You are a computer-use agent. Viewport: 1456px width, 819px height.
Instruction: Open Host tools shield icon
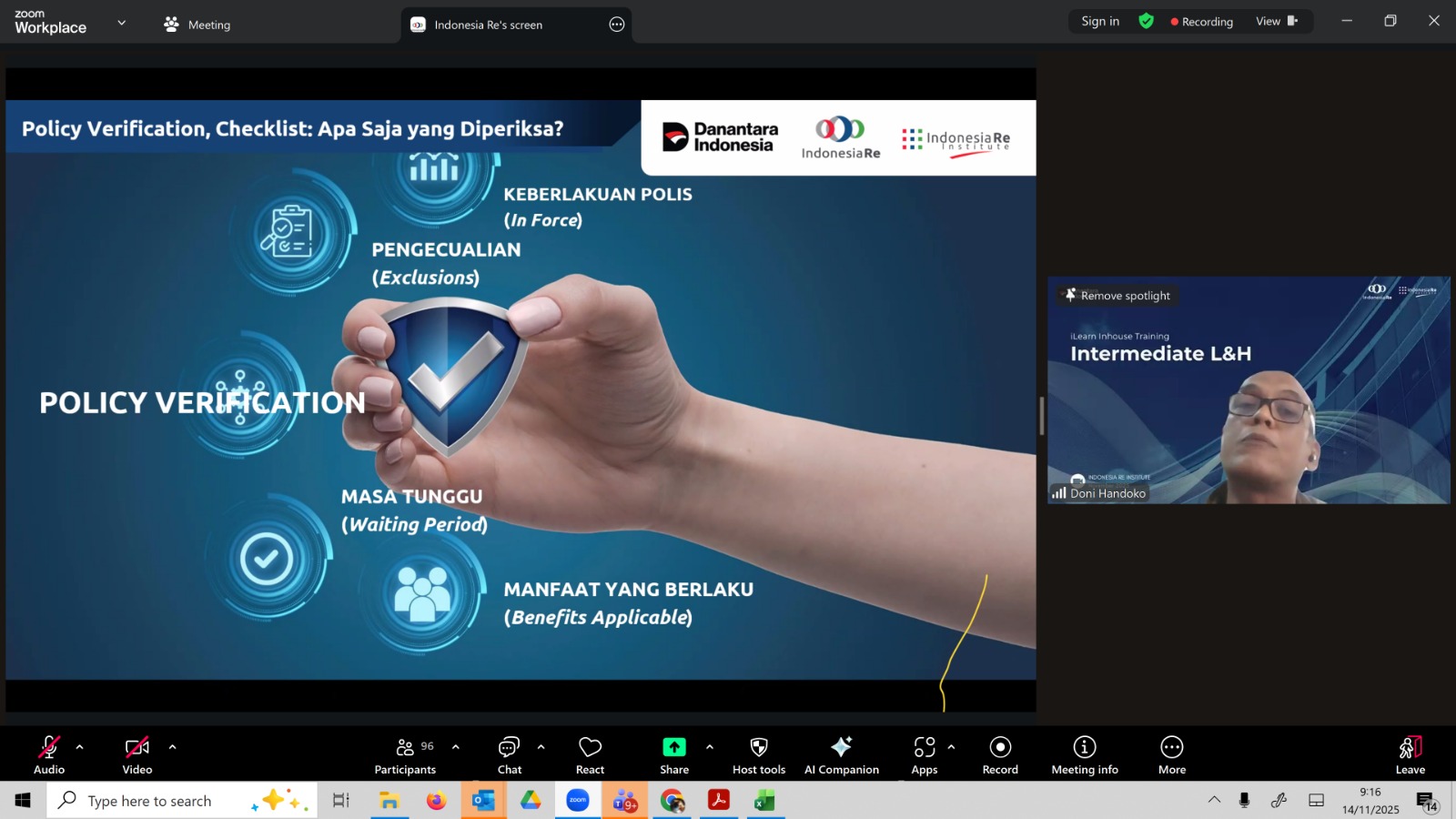click(758, 755)
